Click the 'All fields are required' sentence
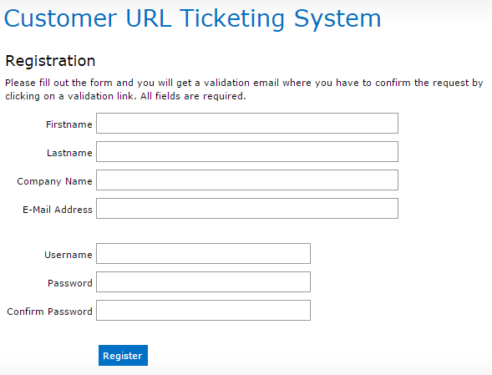 click(x=193, y=96)
